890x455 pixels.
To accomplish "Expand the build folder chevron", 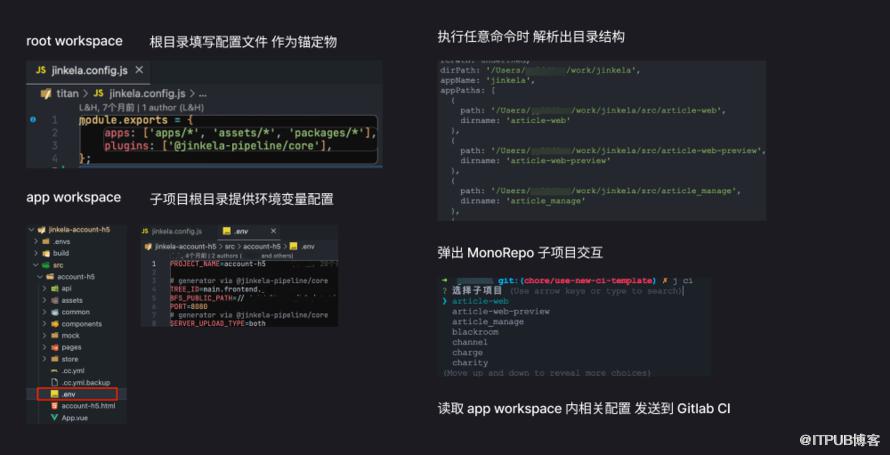I will coord(36,254).
